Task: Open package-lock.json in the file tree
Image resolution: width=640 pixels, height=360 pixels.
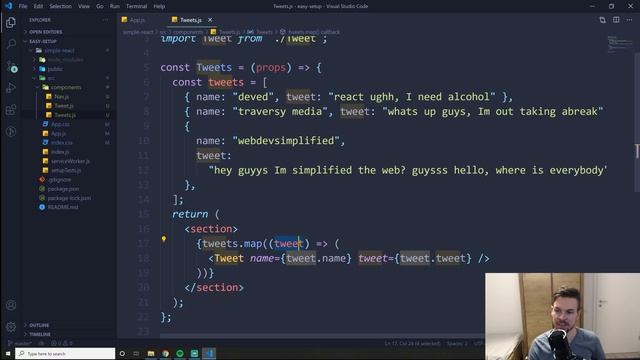Action: pos(69,198)
